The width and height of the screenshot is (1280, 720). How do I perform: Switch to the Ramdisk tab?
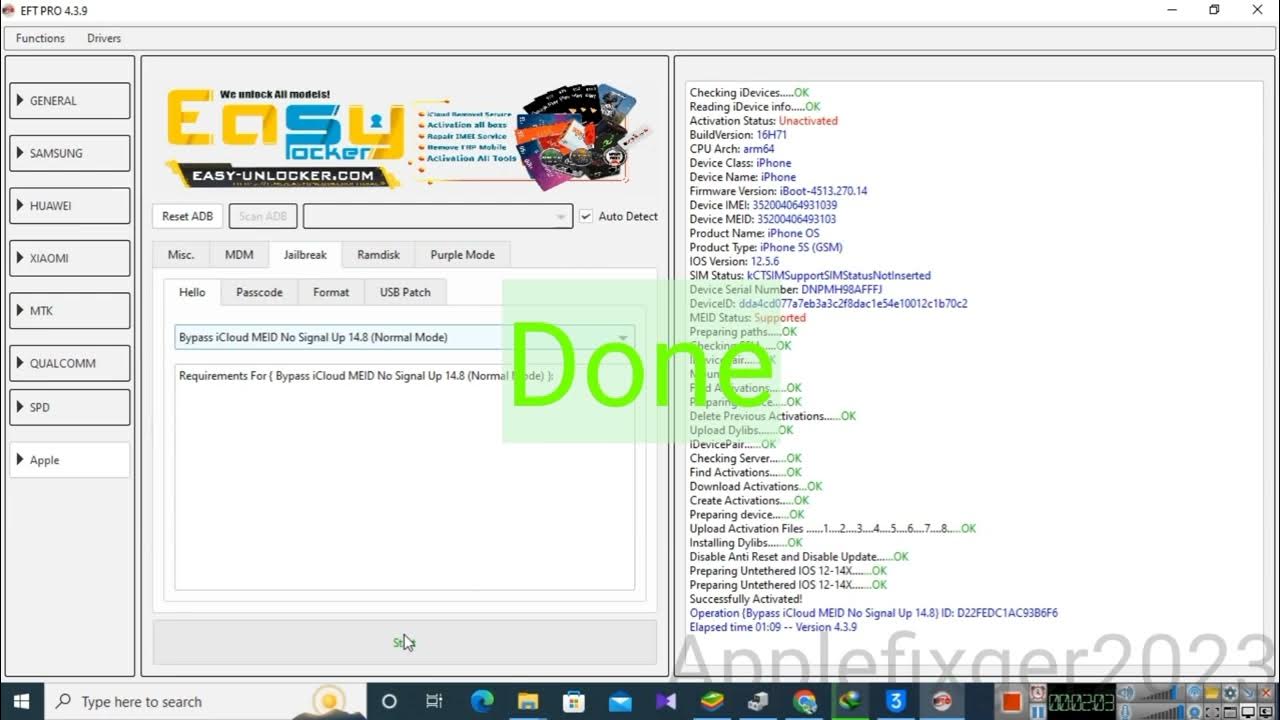point(379,255)
